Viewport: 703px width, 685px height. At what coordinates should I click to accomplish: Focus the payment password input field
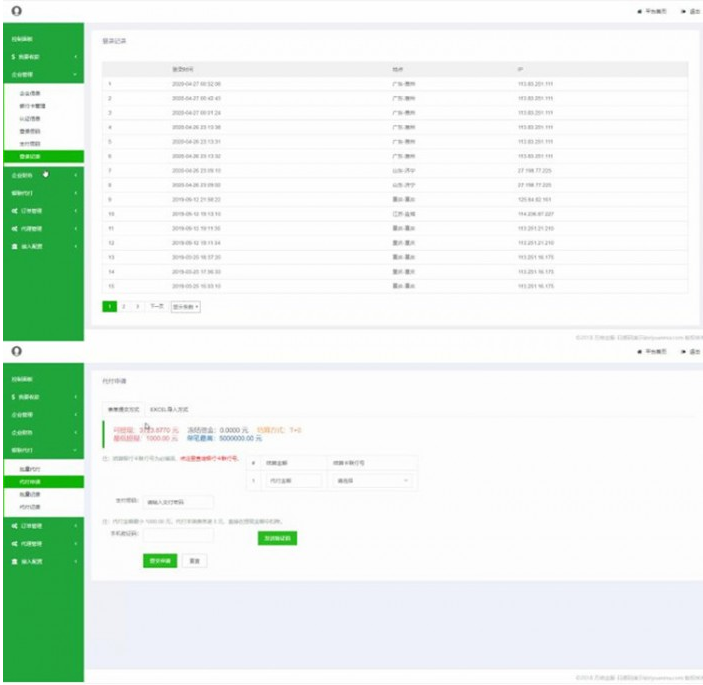pyautogui.click(x=178, y=502)
